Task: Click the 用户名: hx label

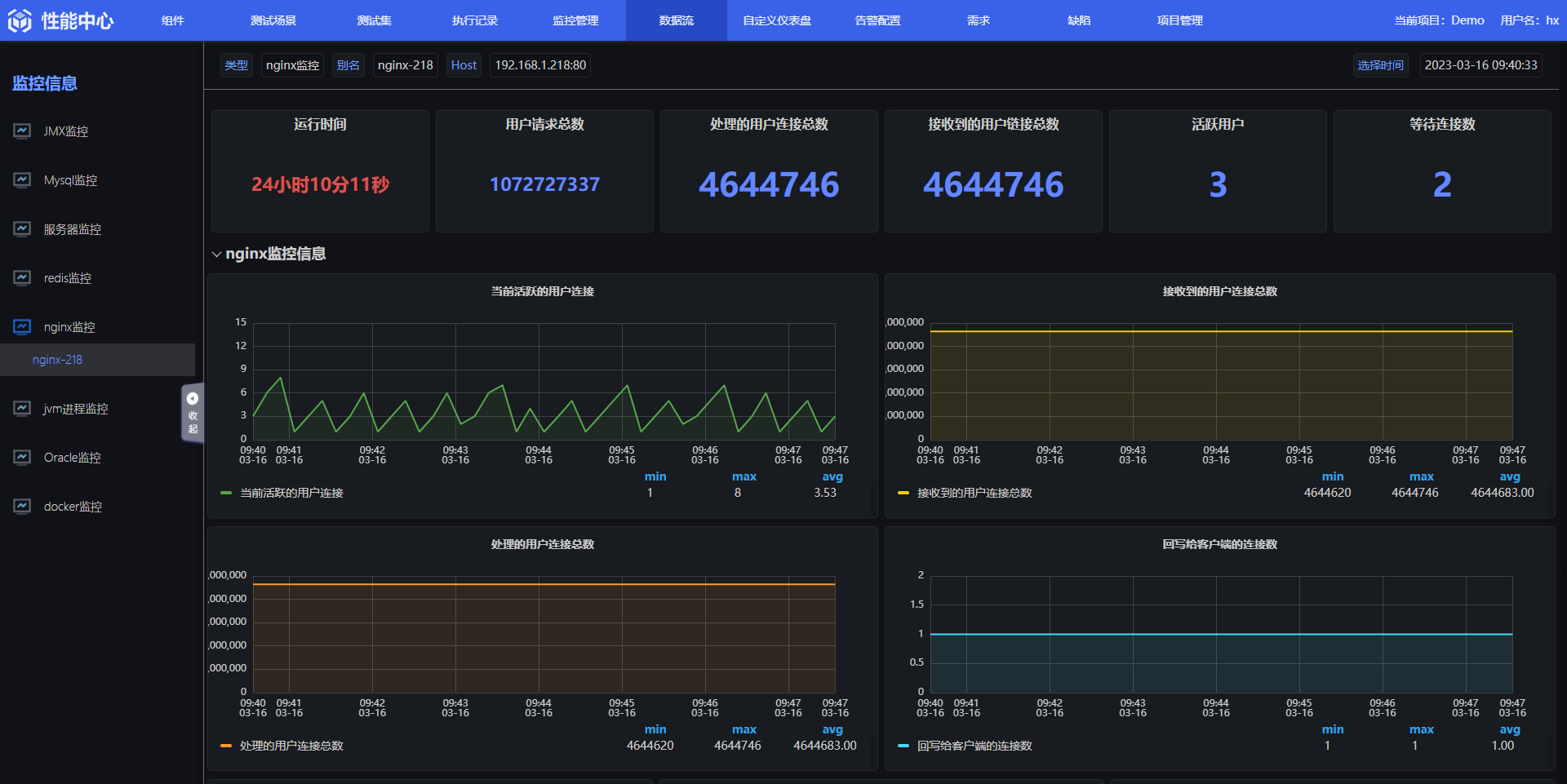Action: click(x=1529, y=20)
